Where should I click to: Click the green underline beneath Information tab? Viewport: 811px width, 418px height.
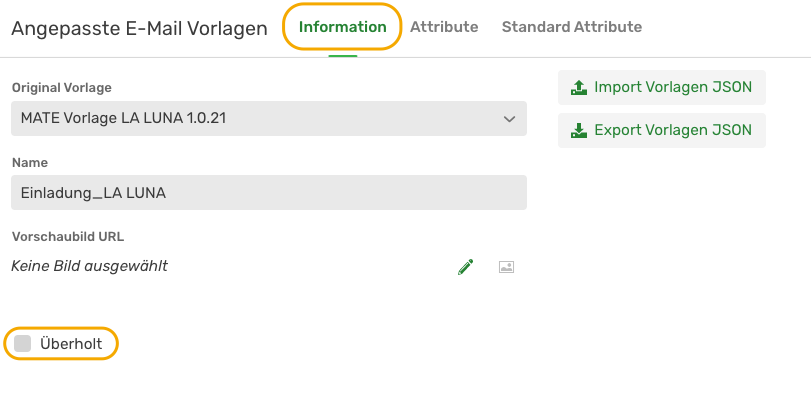point(342,55)
